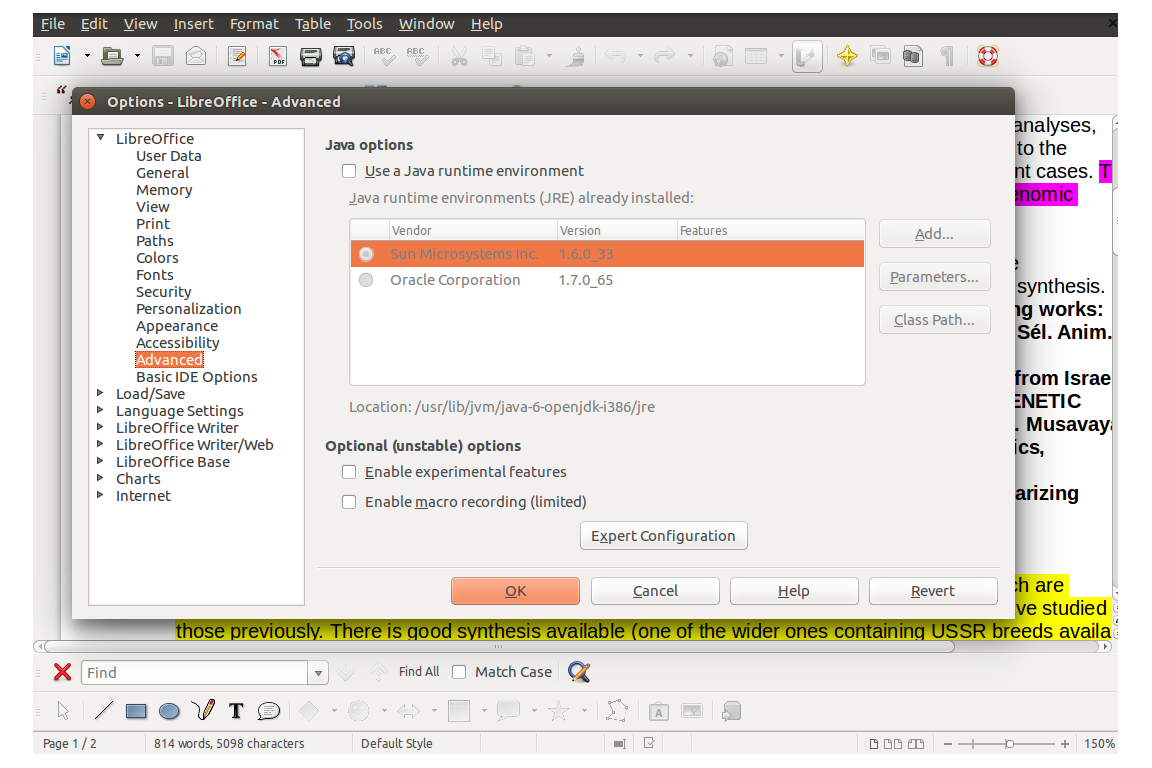Close the Find toolbar with red X
The width and height of the screenshot is (1152, 768).
(x=62, y=672)
